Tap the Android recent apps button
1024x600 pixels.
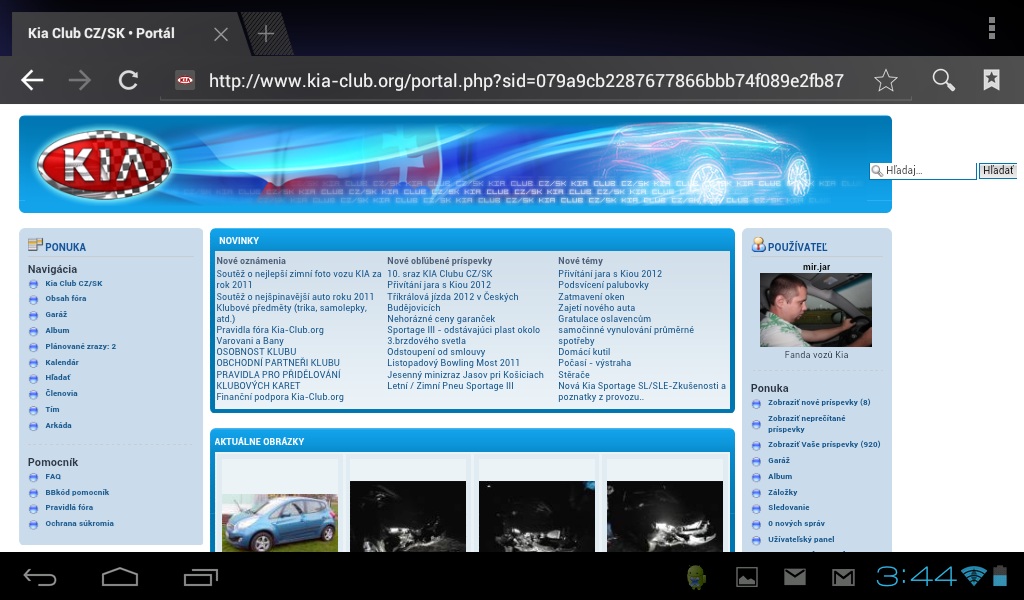200,577
